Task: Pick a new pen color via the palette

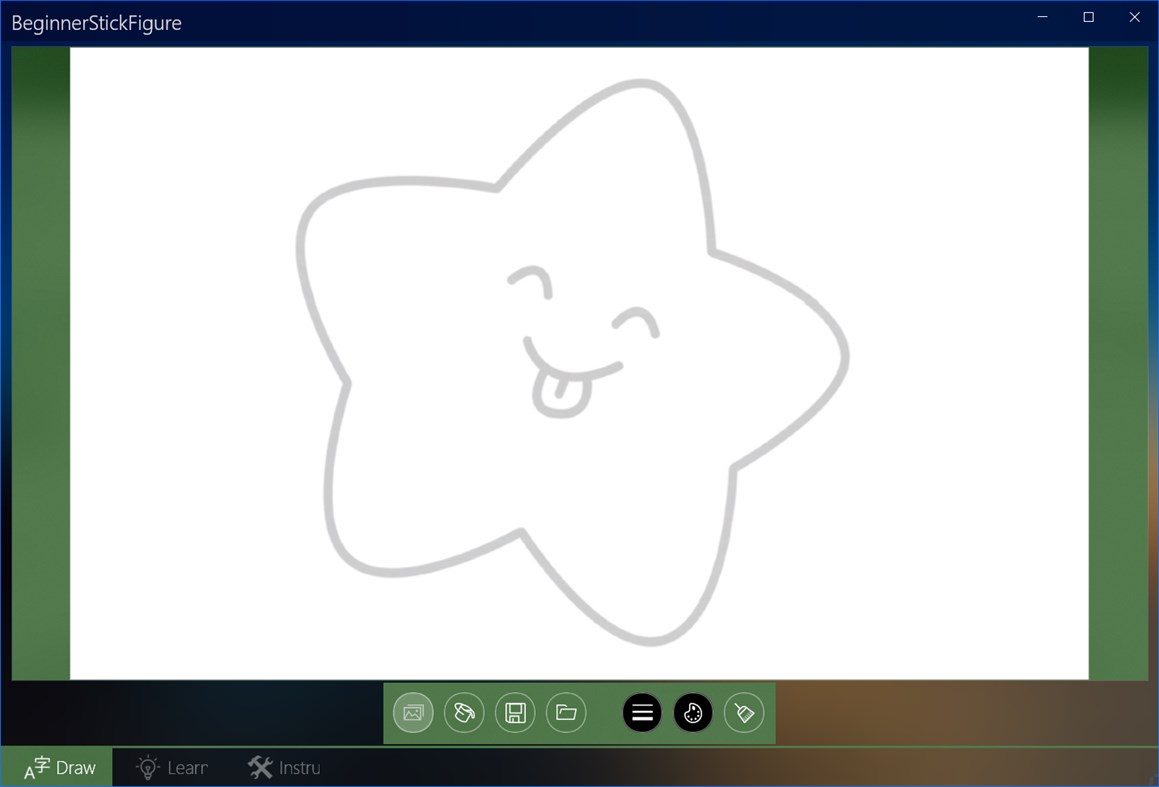Action: point(693,712)
